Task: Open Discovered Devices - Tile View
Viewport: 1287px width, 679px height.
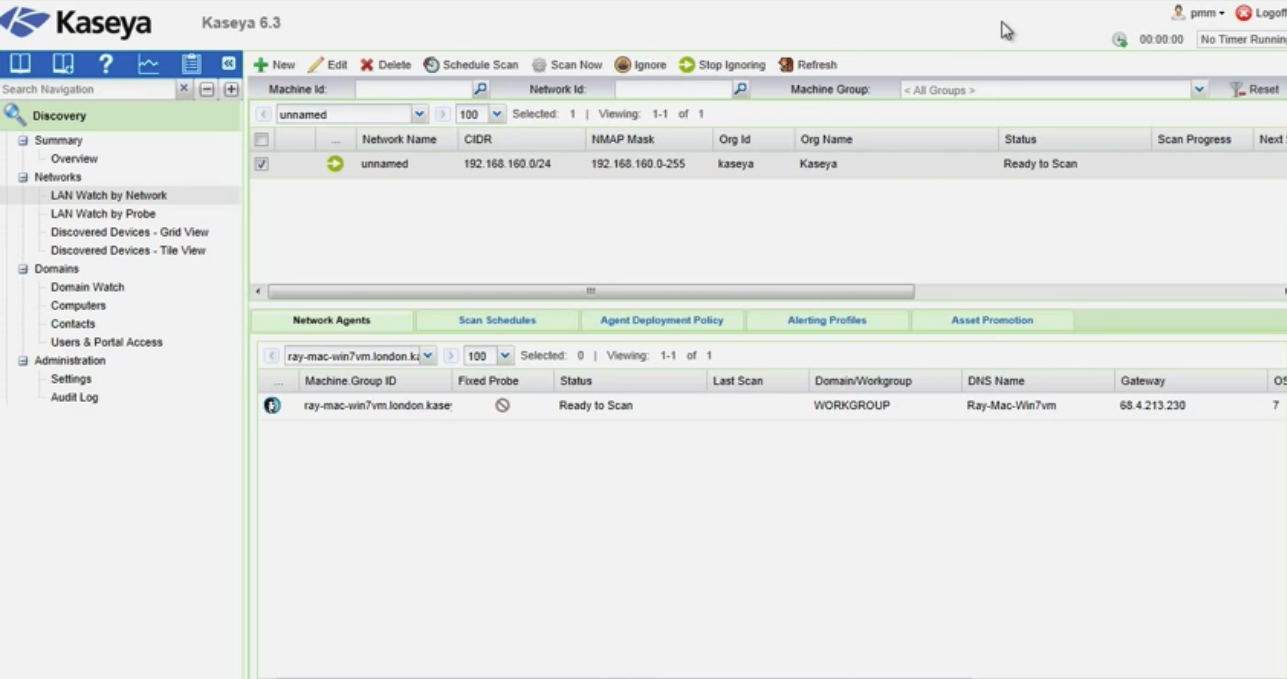Action: click(x=128, y=251)
